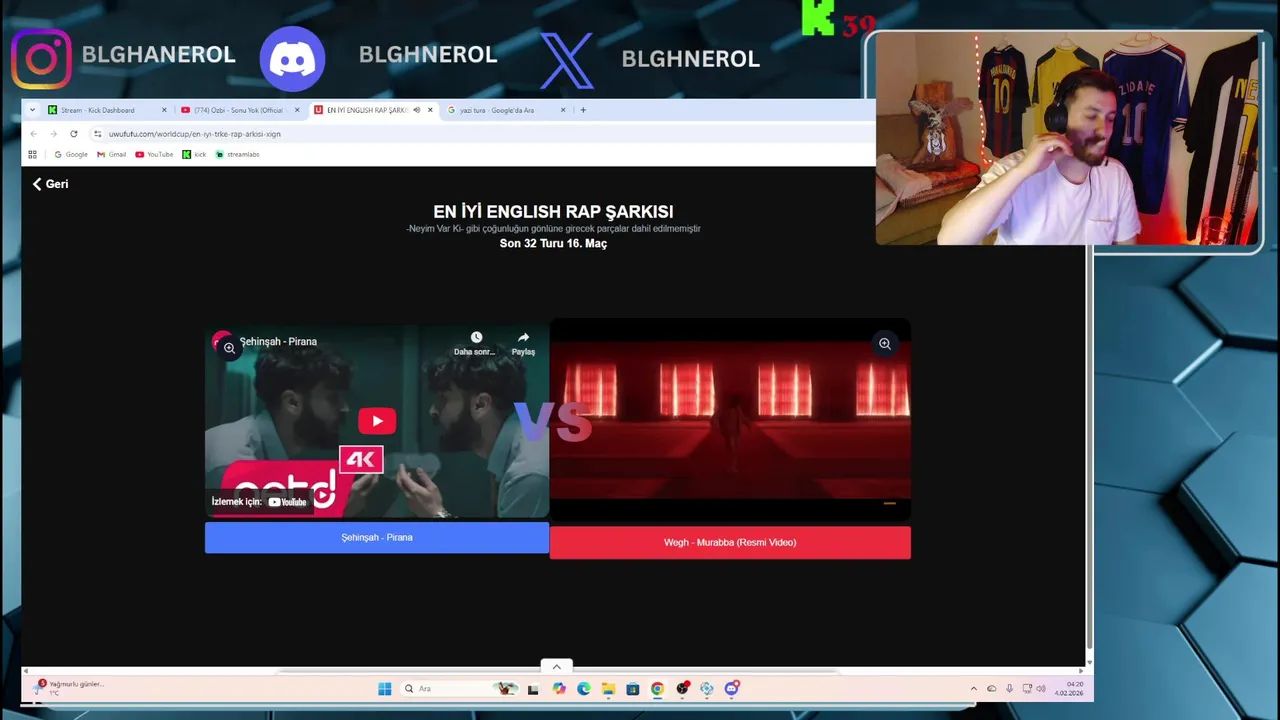Close the Ozbi - Sonu Yok tab

coord(297,110)
